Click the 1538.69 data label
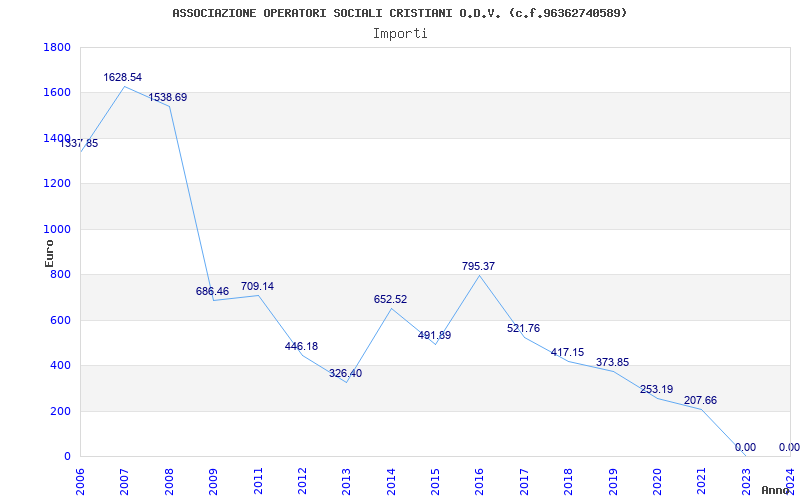Image resolution: width=800 pixels, height=500 pixels. [x=168, y=97]
